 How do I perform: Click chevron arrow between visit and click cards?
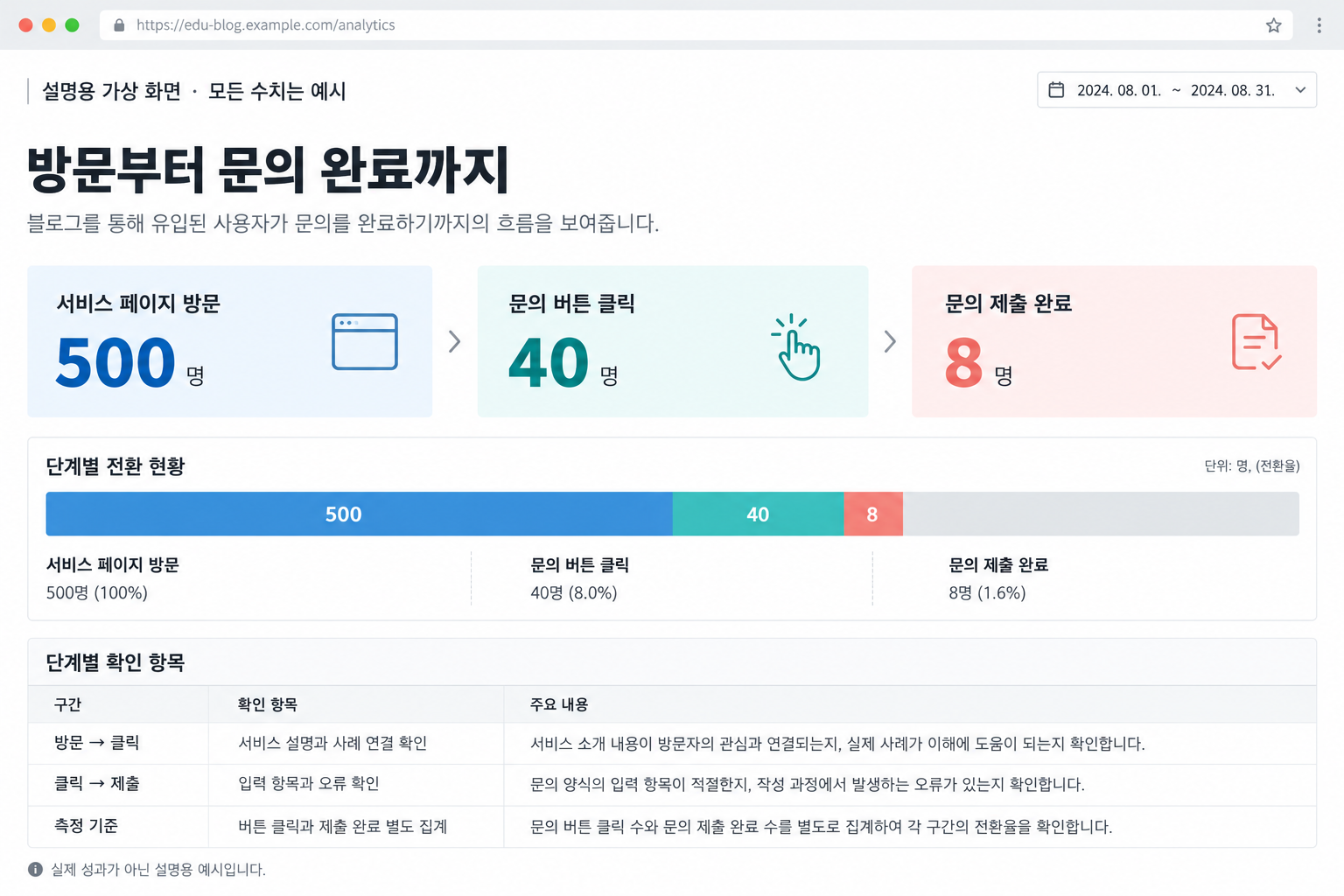[454, 341]
